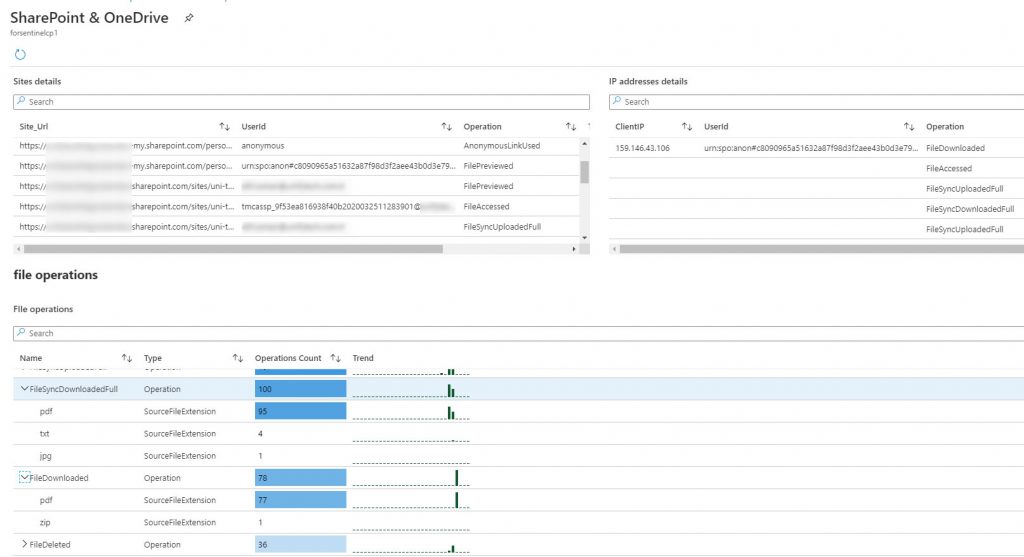Click operations count bar showing 95
This screenshot has width=1024, height=557.
pos(300,411)
